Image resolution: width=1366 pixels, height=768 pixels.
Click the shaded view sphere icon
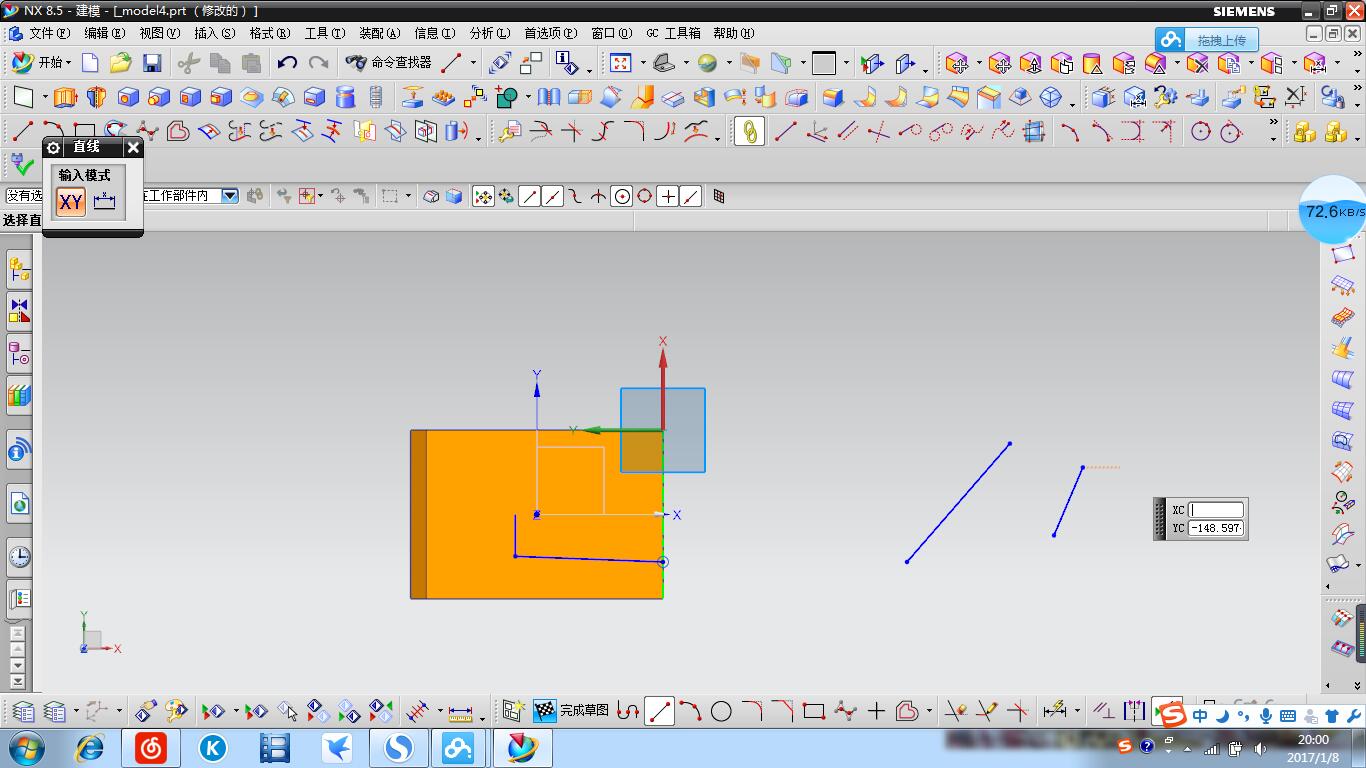[707, 63]
